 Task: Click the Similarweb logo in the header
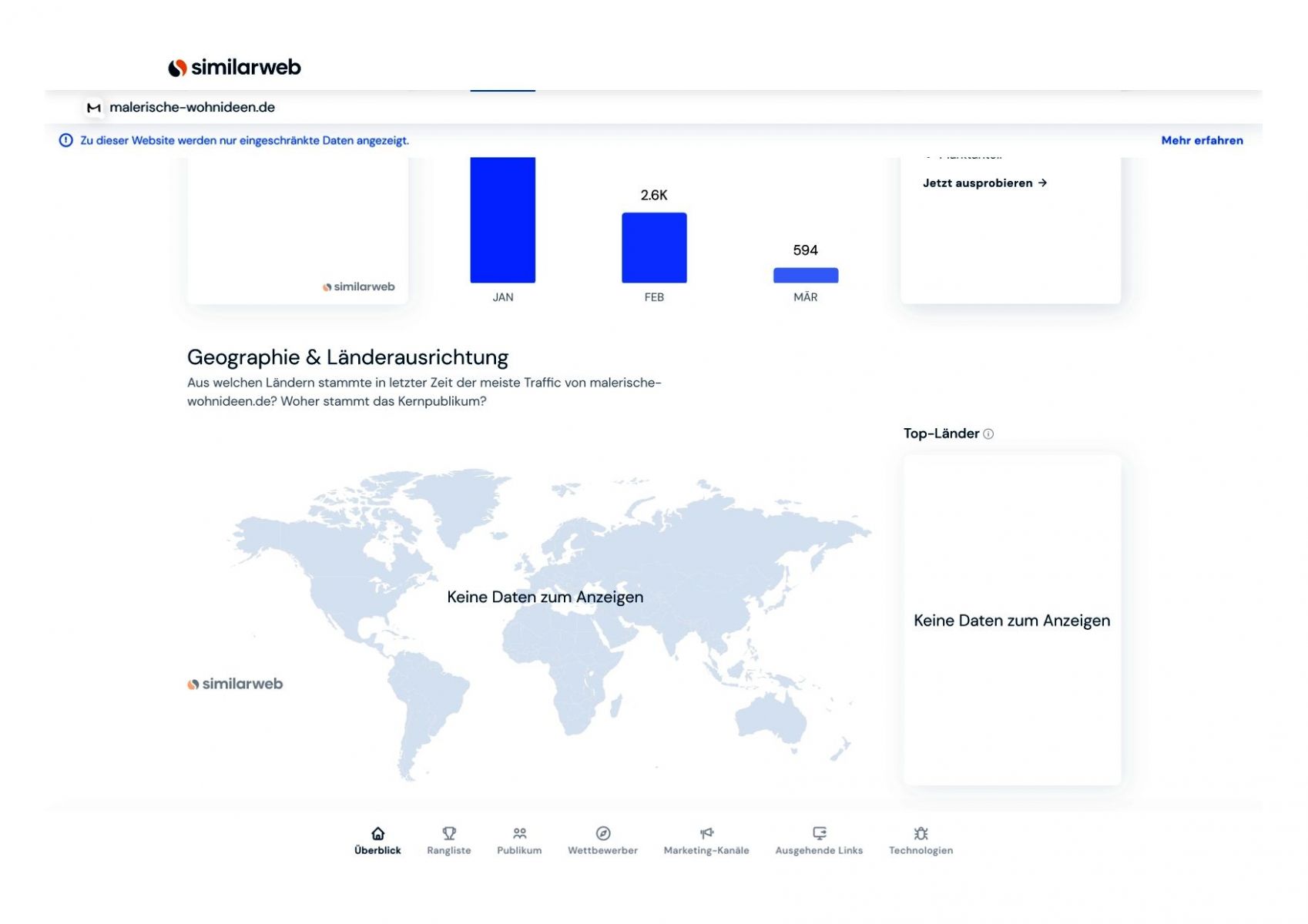pyautogui.click(x=234, y=68)
